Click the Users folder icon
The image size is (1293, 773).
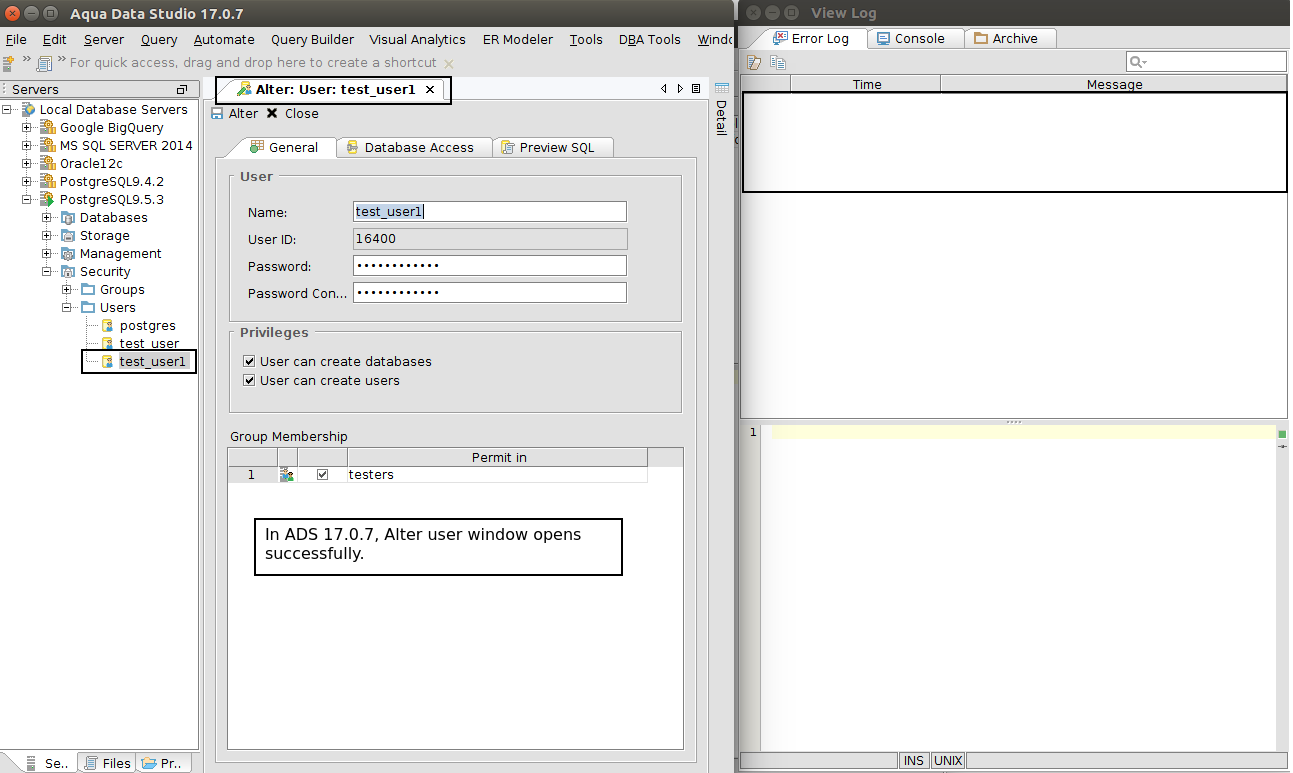point(88,308)
